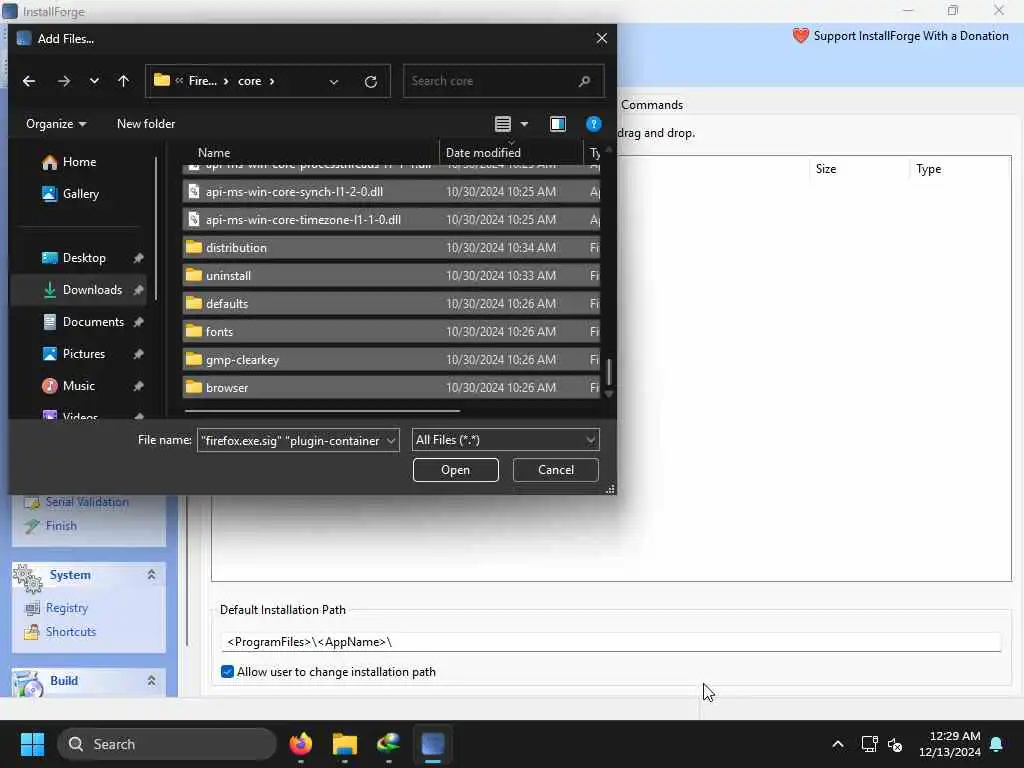Screen dimensions: 1024x768
Task: Show hidden system tray icons
Action: (x=838, y=744)
